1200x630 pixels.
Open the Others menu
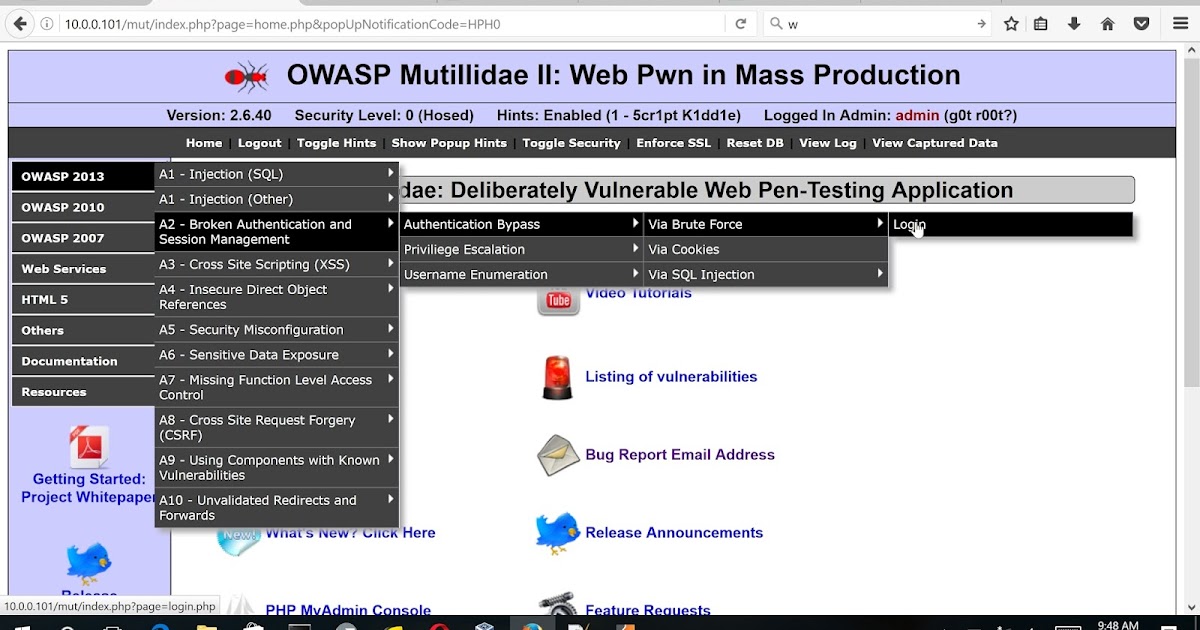[x=83, y=331]
